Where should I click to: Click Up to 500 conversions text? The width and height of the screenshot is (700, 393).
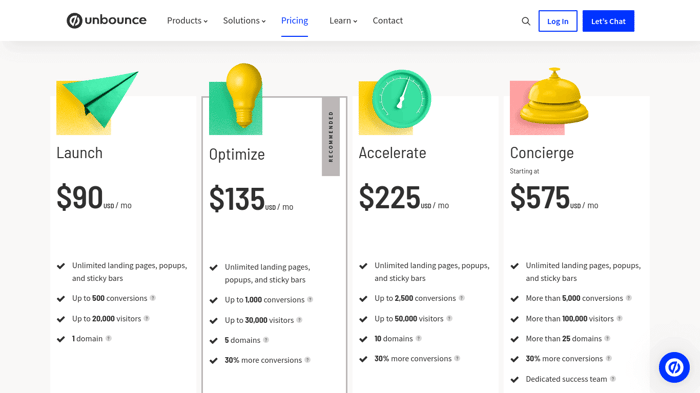click(109, 298)
